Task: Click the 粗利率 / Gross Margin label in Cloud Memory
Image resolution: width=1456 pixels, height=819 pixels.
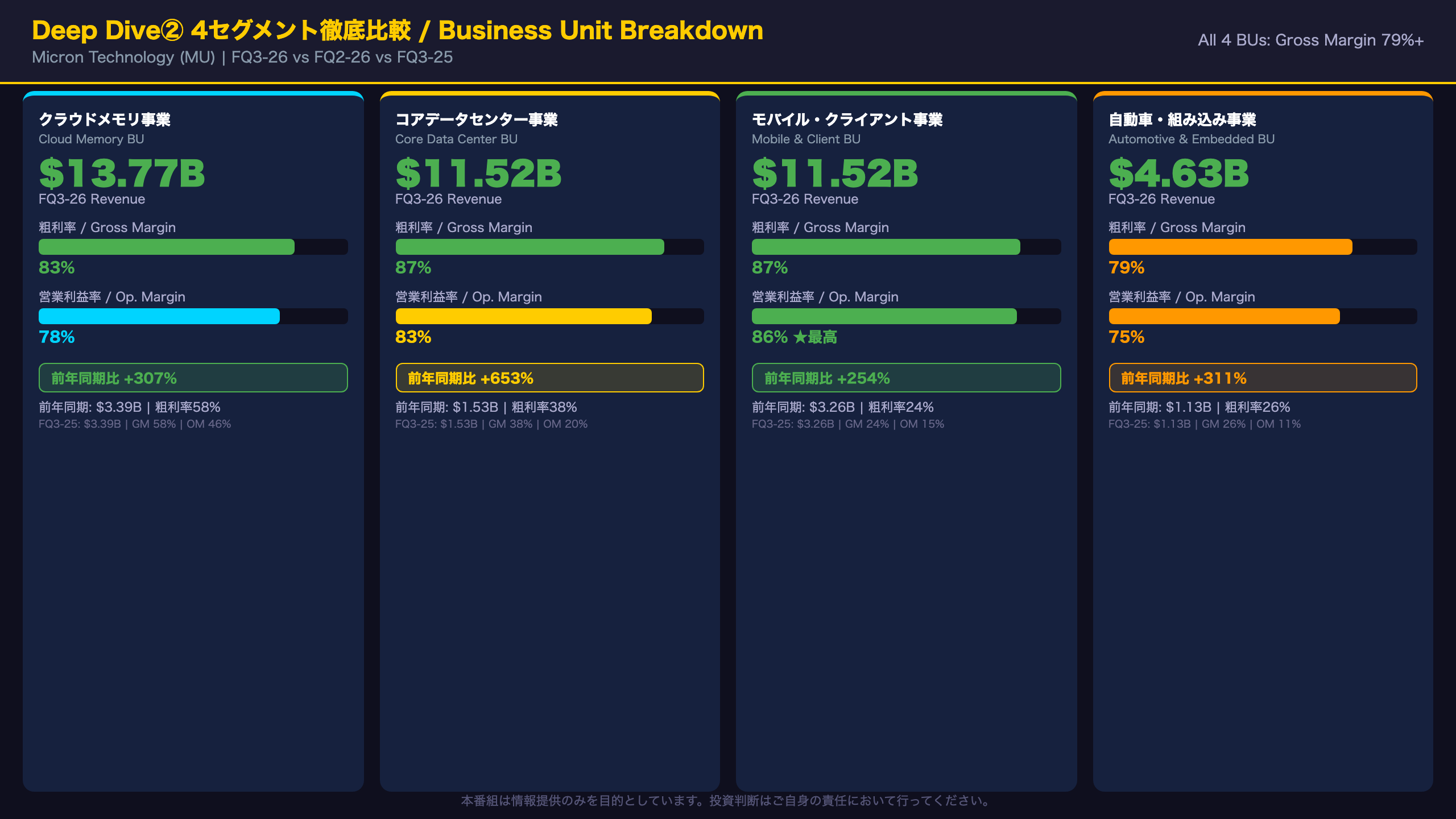Action: tap(107, 227)
